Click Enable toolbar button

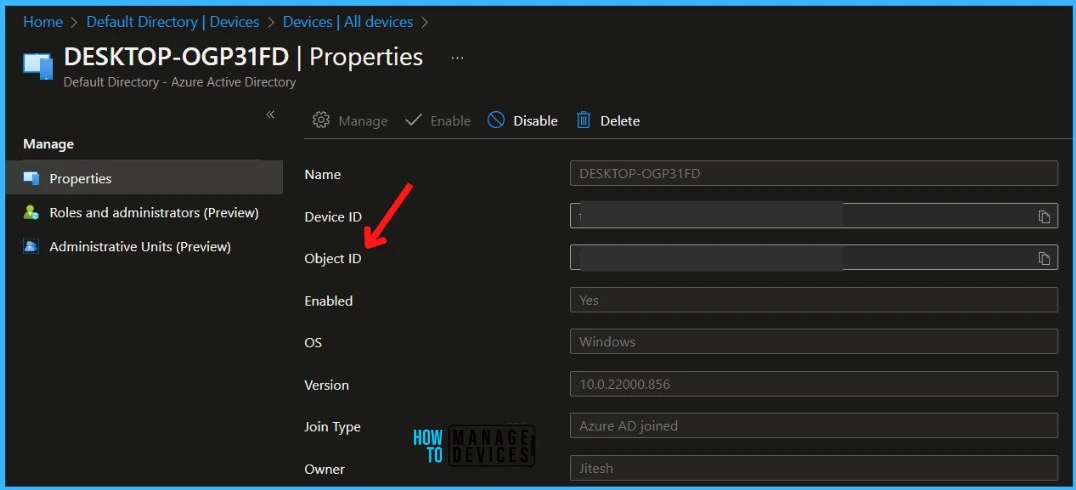pos(438,121)
